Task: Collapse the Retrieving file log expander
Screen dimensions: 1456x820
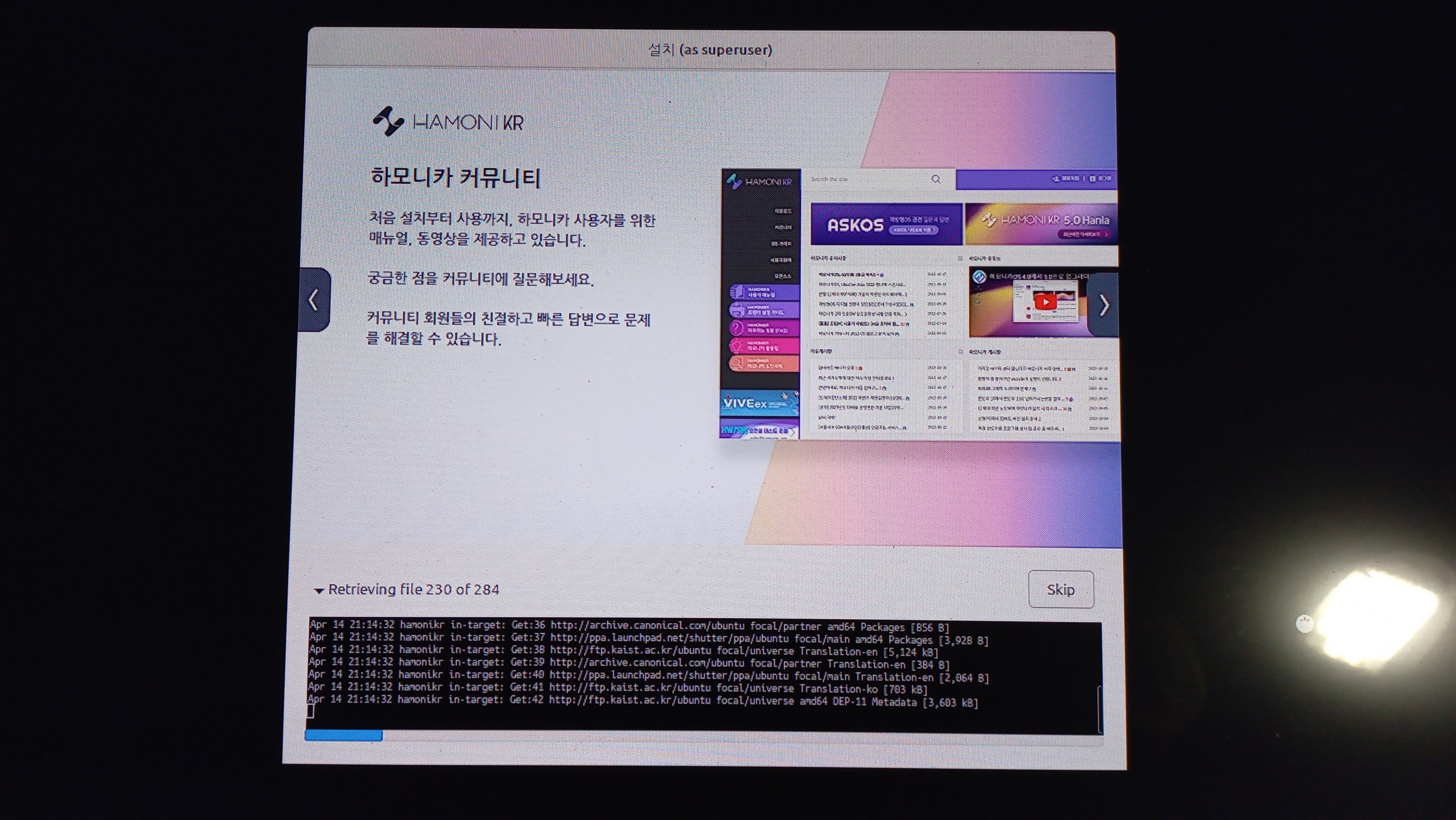Action: tap(319, 590)
